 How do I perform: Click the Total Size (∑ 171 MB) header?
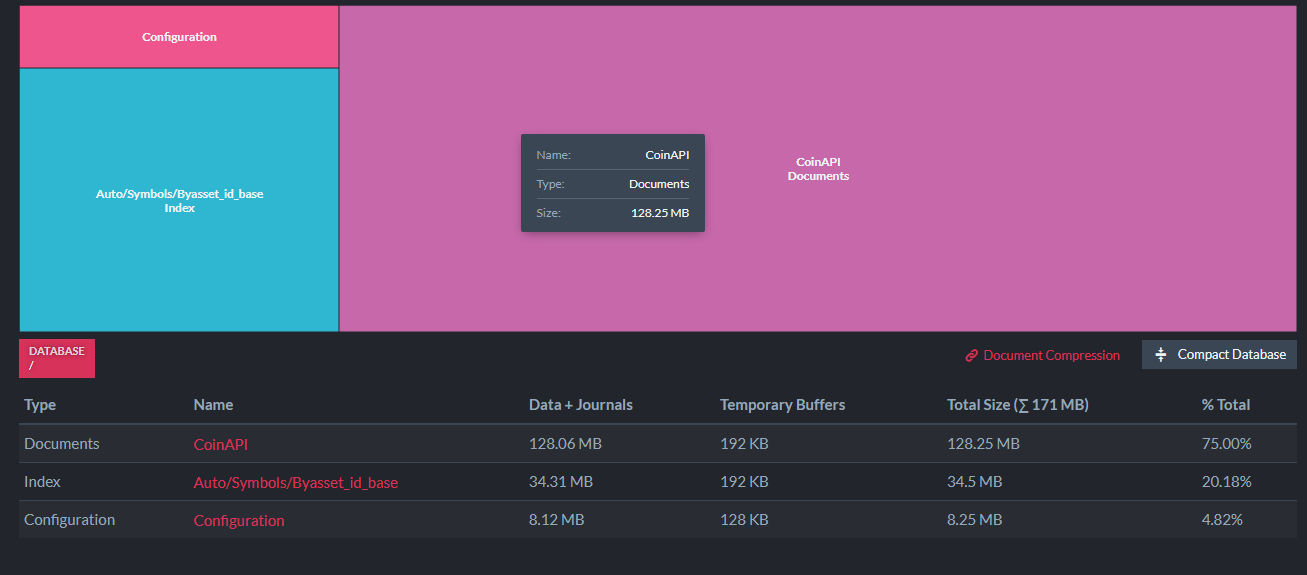click(1018, 405)
